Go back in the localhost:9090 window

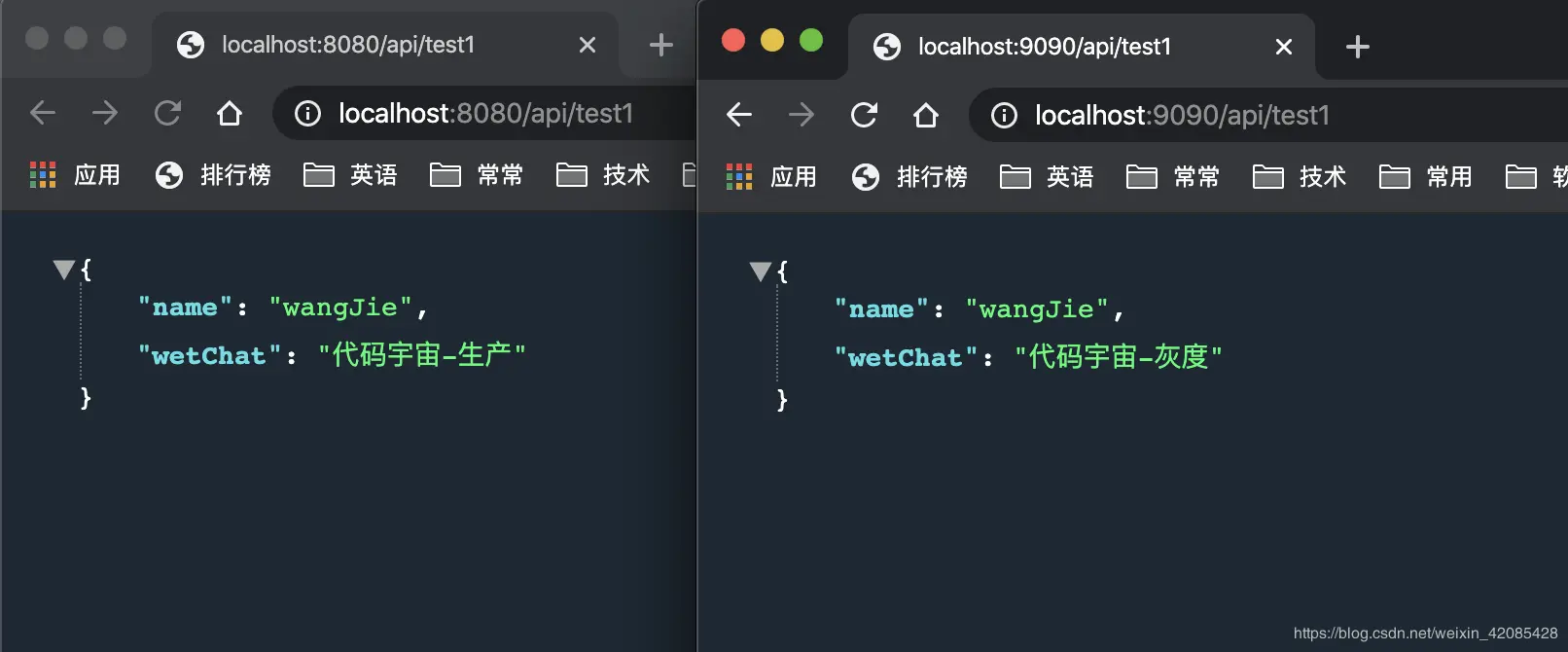point(739,115)
